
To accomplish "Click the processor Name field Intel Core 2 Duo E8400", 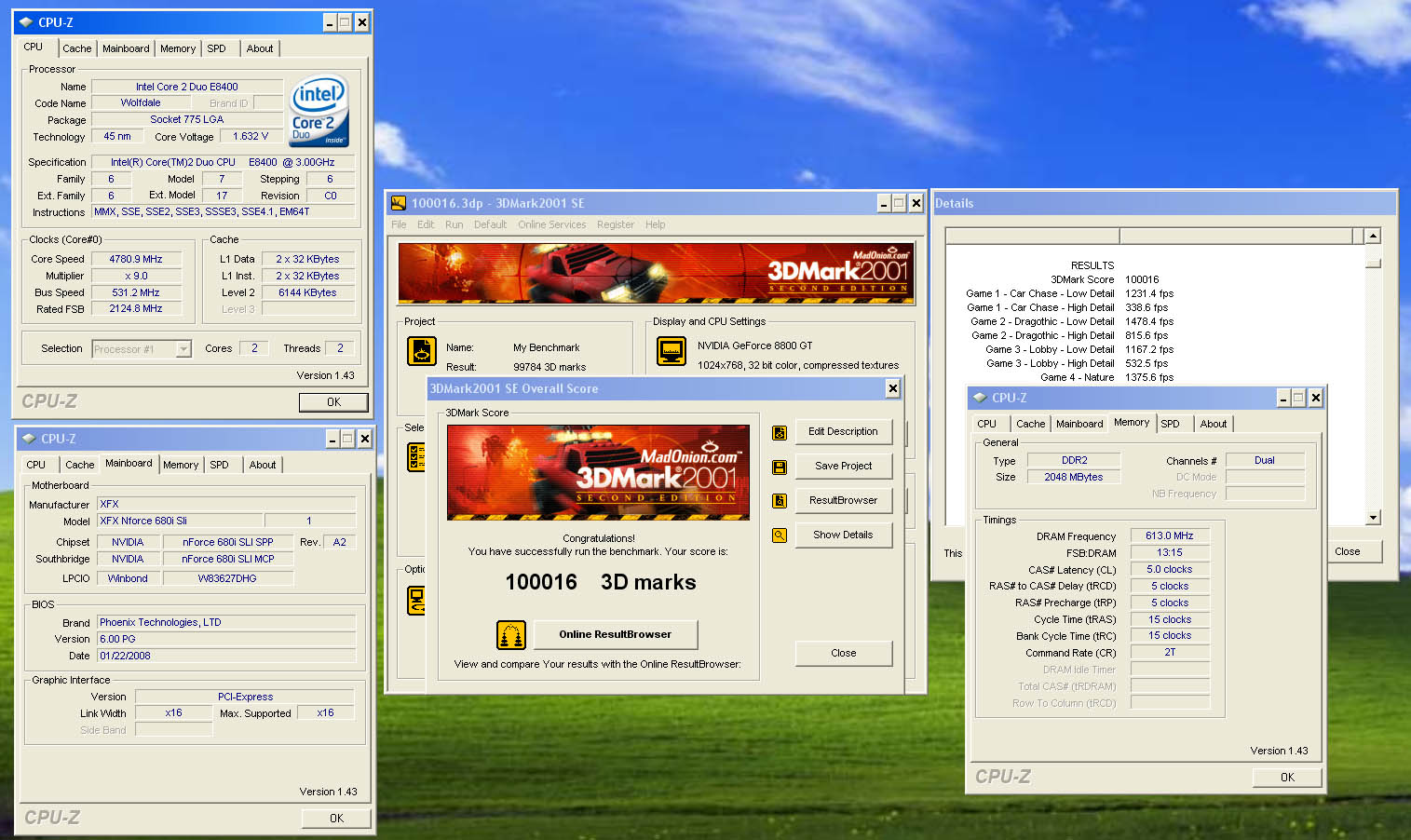I will coord(187,88).
